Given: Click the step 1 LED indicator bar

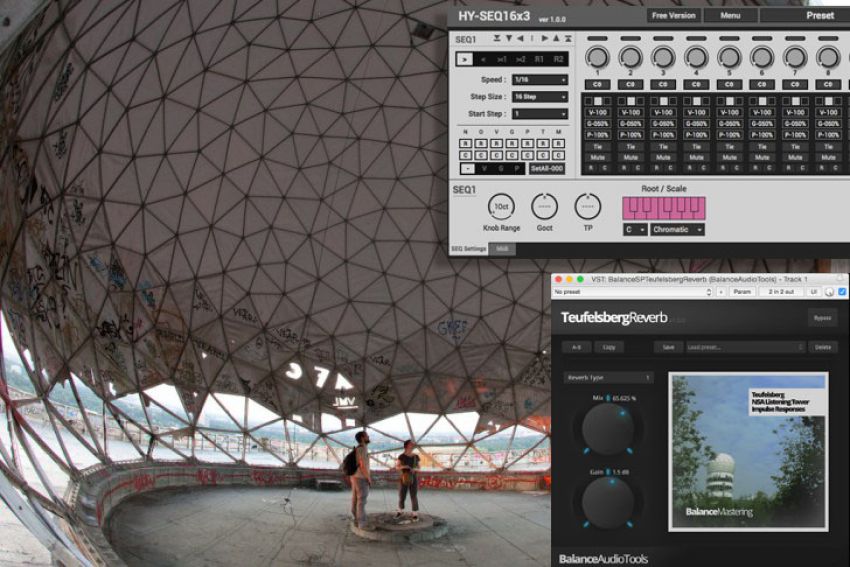Looking at the screenshot, I should tap(597, 38).
